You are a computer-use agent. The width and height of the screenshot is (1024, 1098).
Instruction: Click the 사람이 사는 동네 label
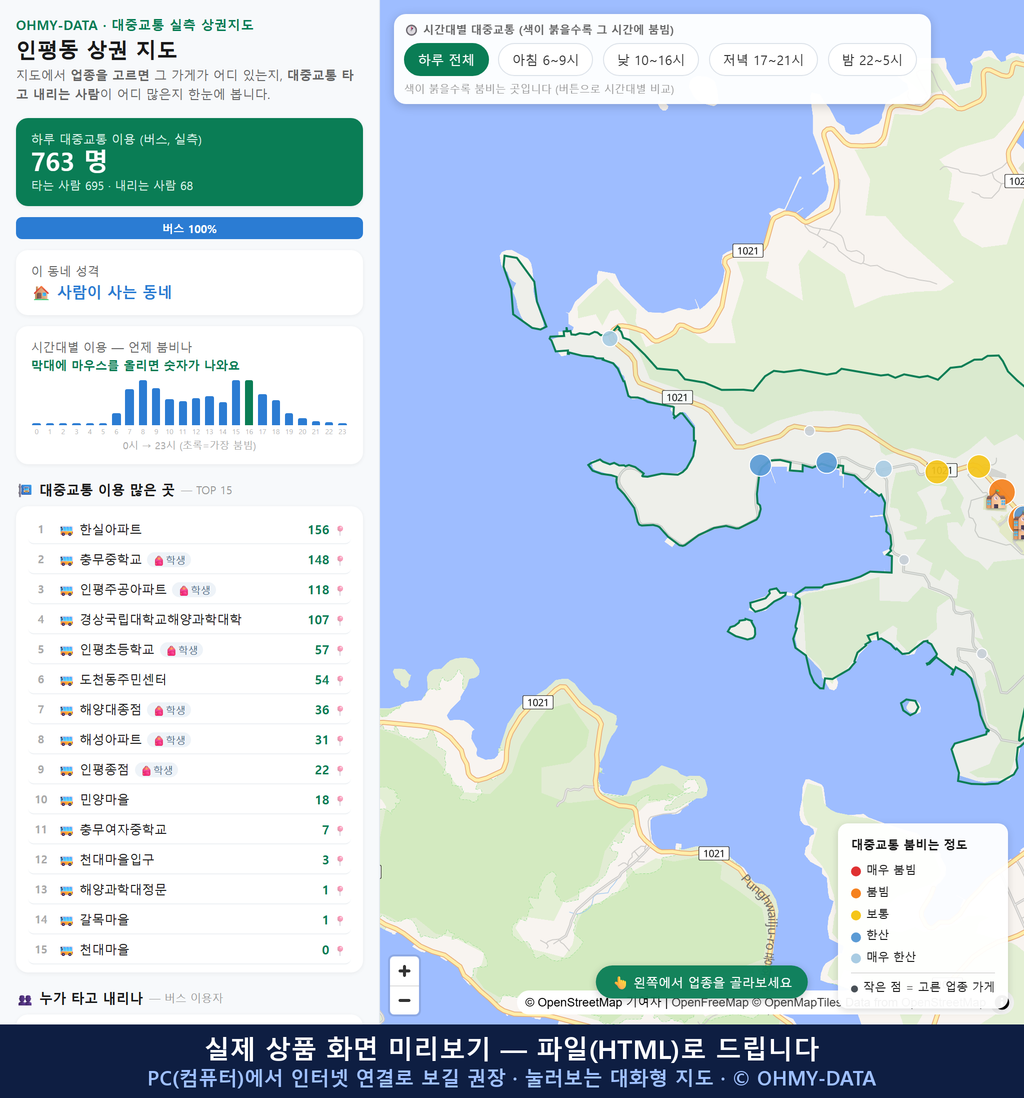114,293
